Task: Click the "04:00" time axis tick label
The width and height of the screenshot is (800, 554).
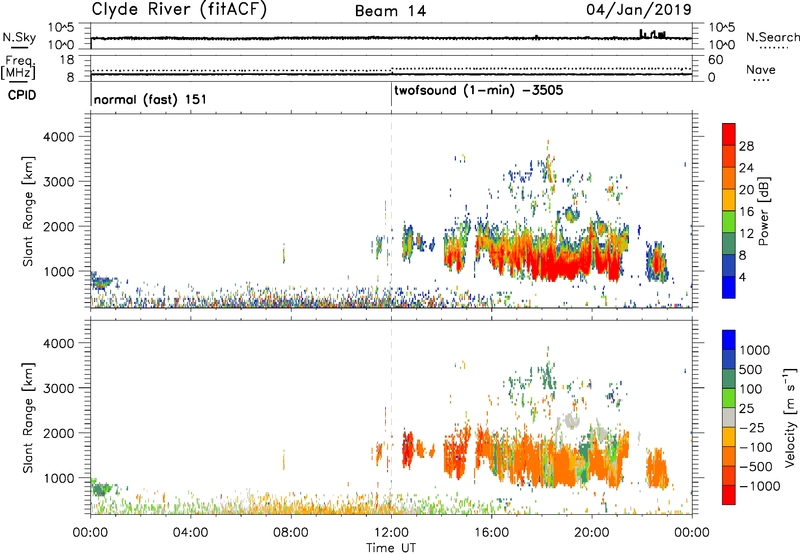Action: pos(190,533)
